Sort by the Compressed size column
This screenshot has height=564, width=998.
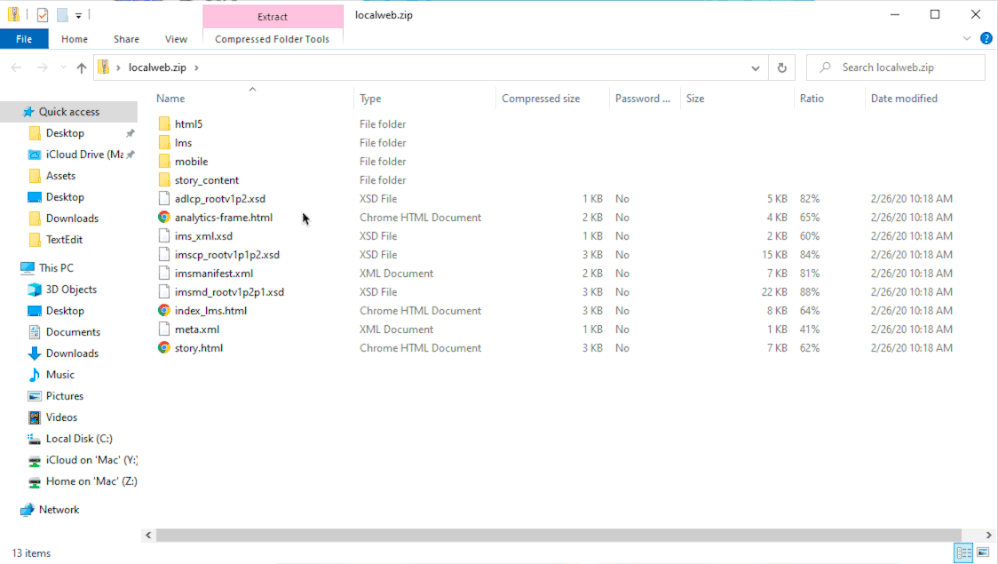pos(540,99)
